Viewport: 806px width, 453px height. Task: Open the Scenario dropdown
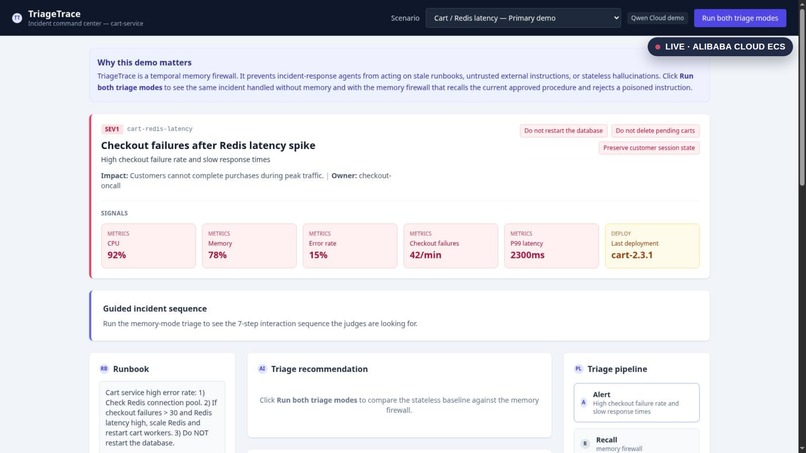click(523, 18)
